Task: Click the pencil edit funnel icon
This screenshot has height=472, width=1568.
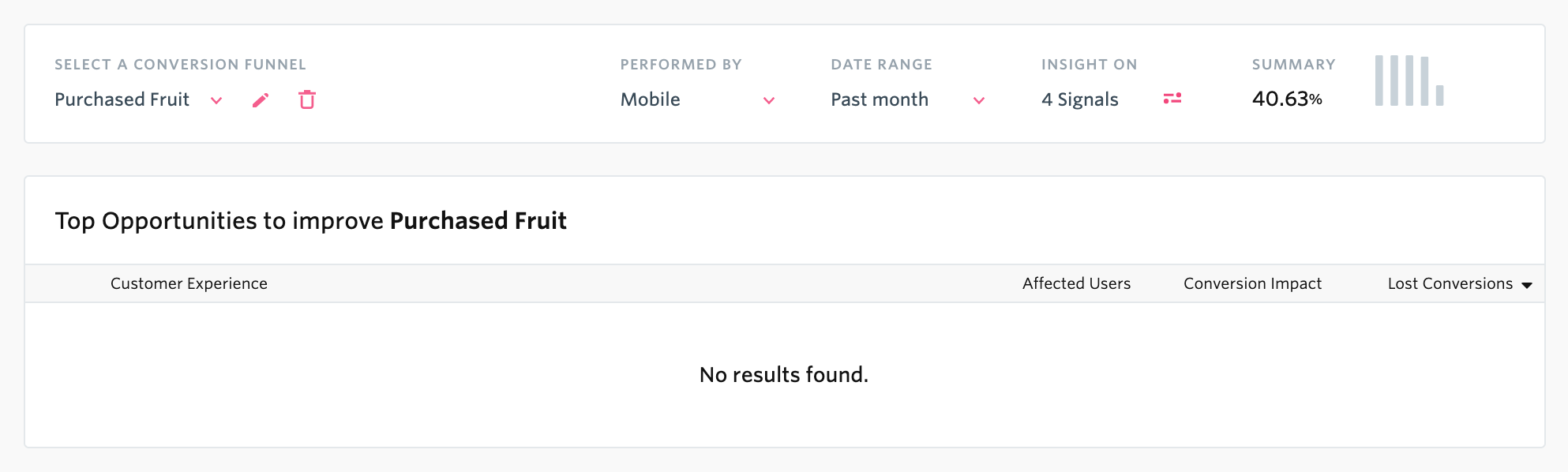Action: (x=261, y=100)
